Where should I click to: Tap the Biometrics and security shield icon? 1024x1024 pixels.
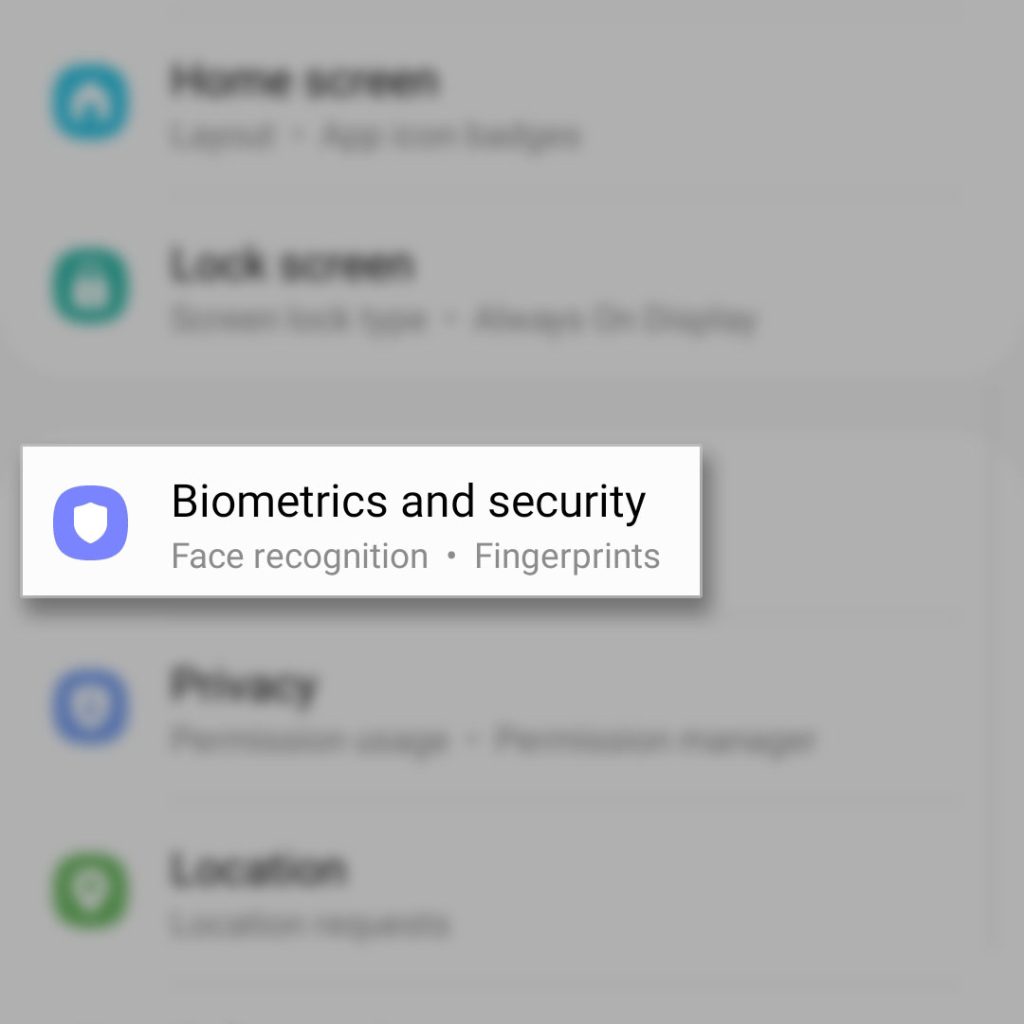pyautogui.click(x=90, y=522)
